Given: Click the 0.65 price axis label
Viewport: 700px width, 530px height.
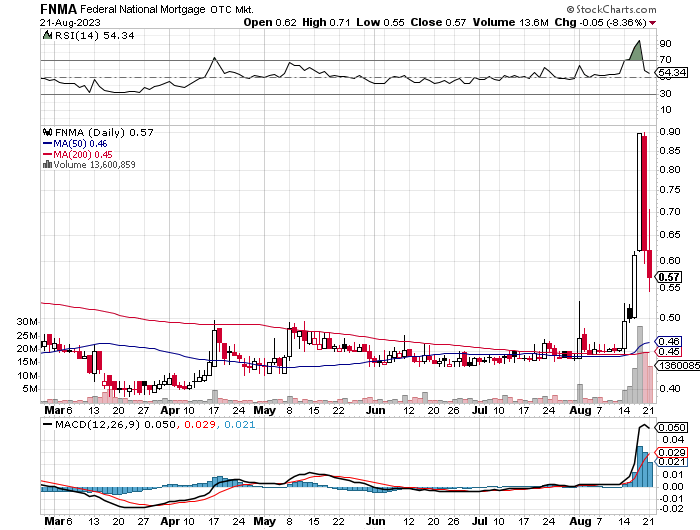Looking at the screenshot, I should tap(670, 235).
